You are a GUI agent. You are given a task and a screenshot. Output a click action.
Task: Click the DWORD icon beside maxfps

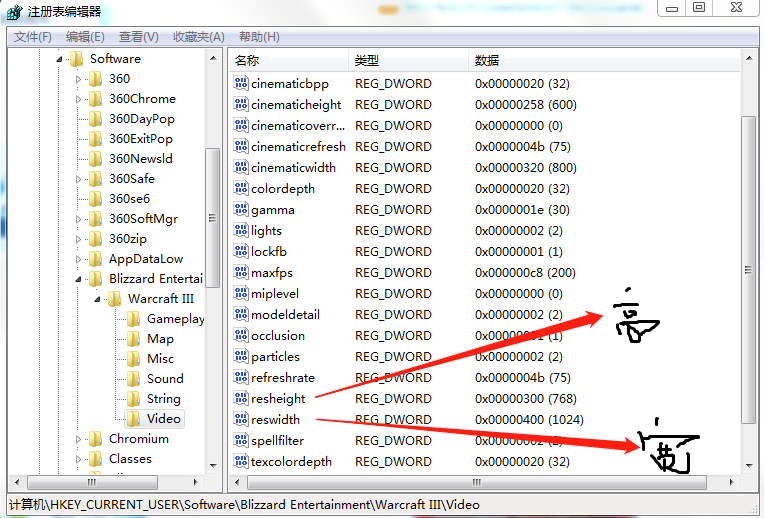(x=241, y=272)
